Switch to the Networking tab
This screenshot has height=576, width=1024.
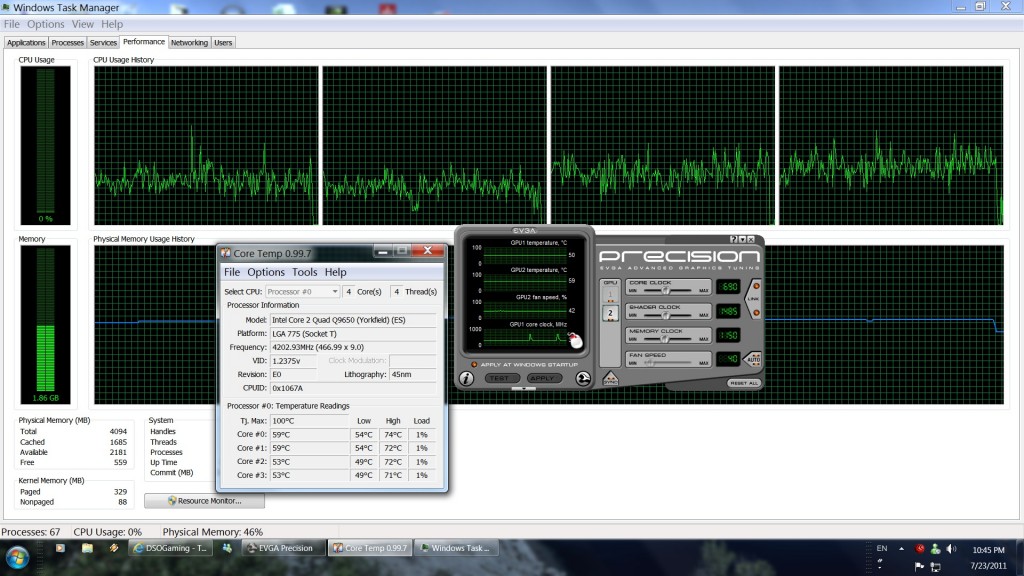point(189,43)
